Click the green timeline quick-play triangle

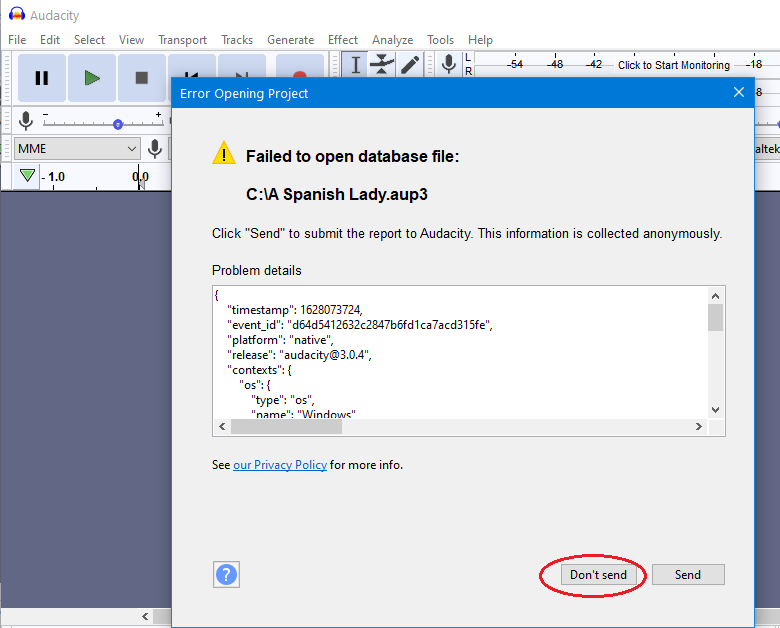click(27, 176)
